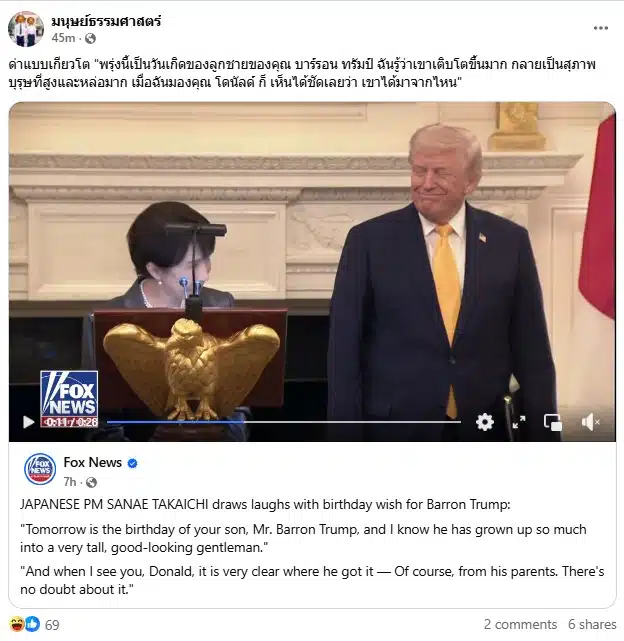
Task: Click the 45m post timestamp
Action: (x=63, y=38)
